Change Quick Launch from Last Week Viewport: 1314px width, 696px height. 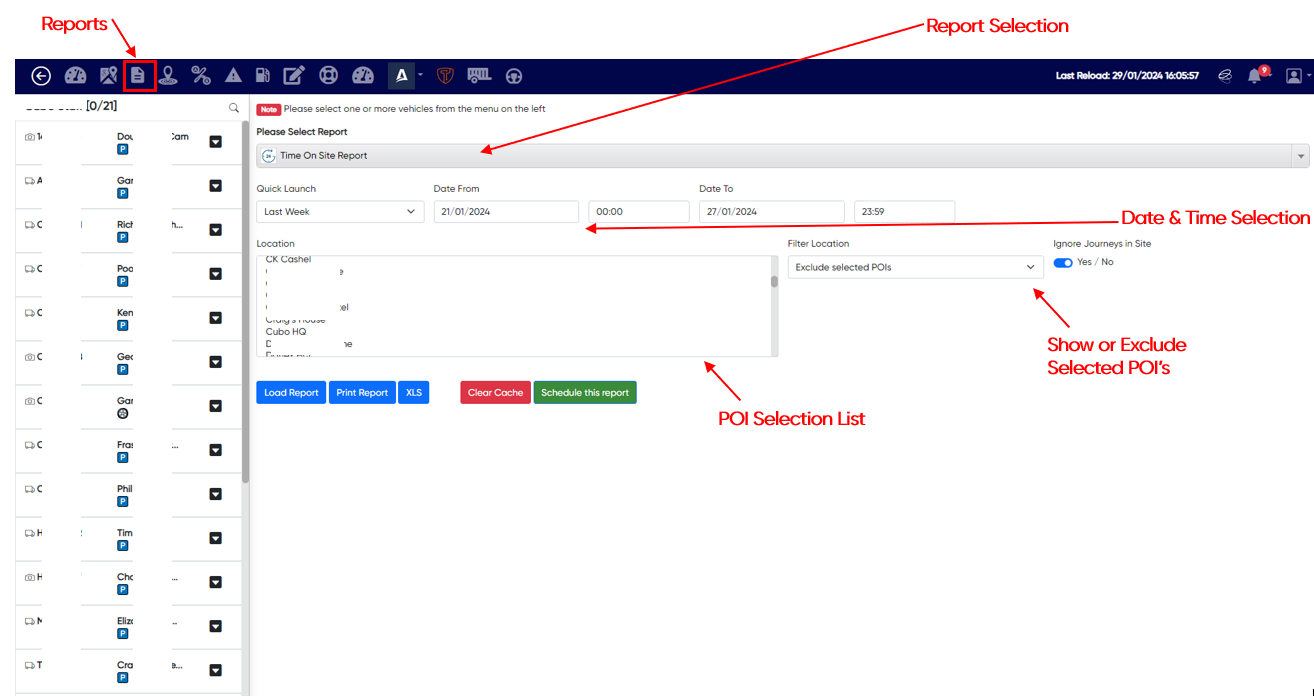[339, 211]
